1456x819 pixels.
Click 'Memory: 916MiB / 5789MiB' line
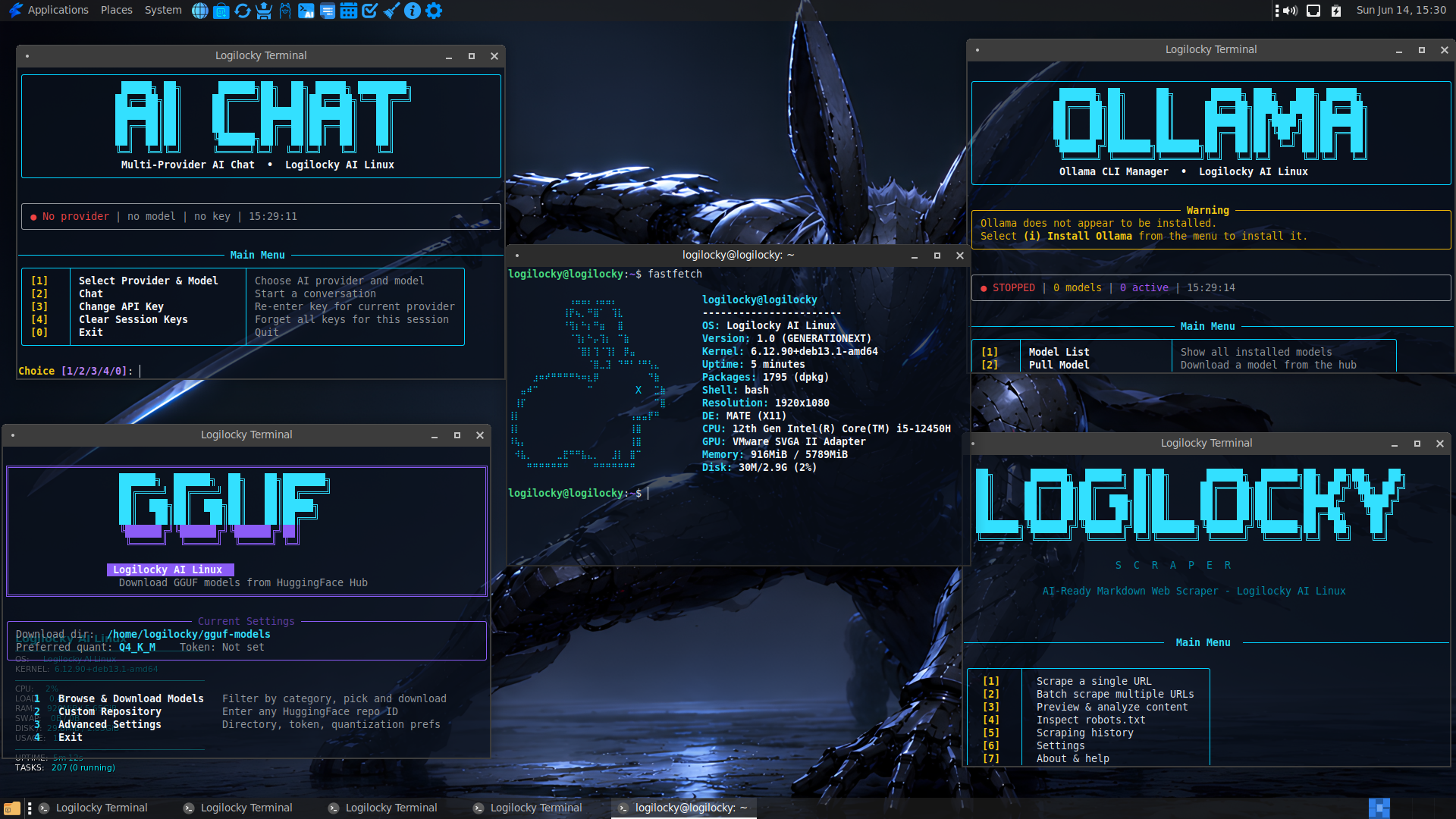(x=775, y=455)
